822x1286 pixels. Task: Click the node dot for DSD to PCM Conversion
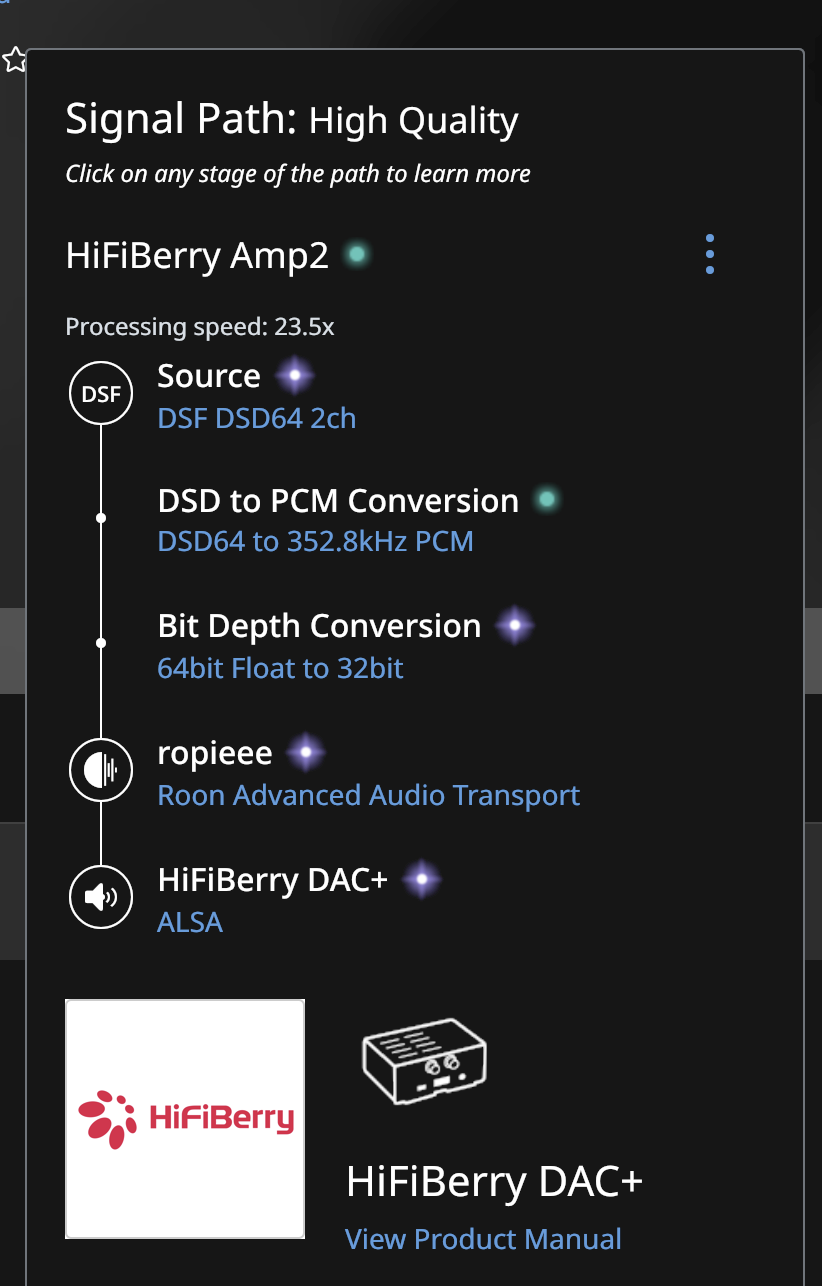click(x=101, y=518)
